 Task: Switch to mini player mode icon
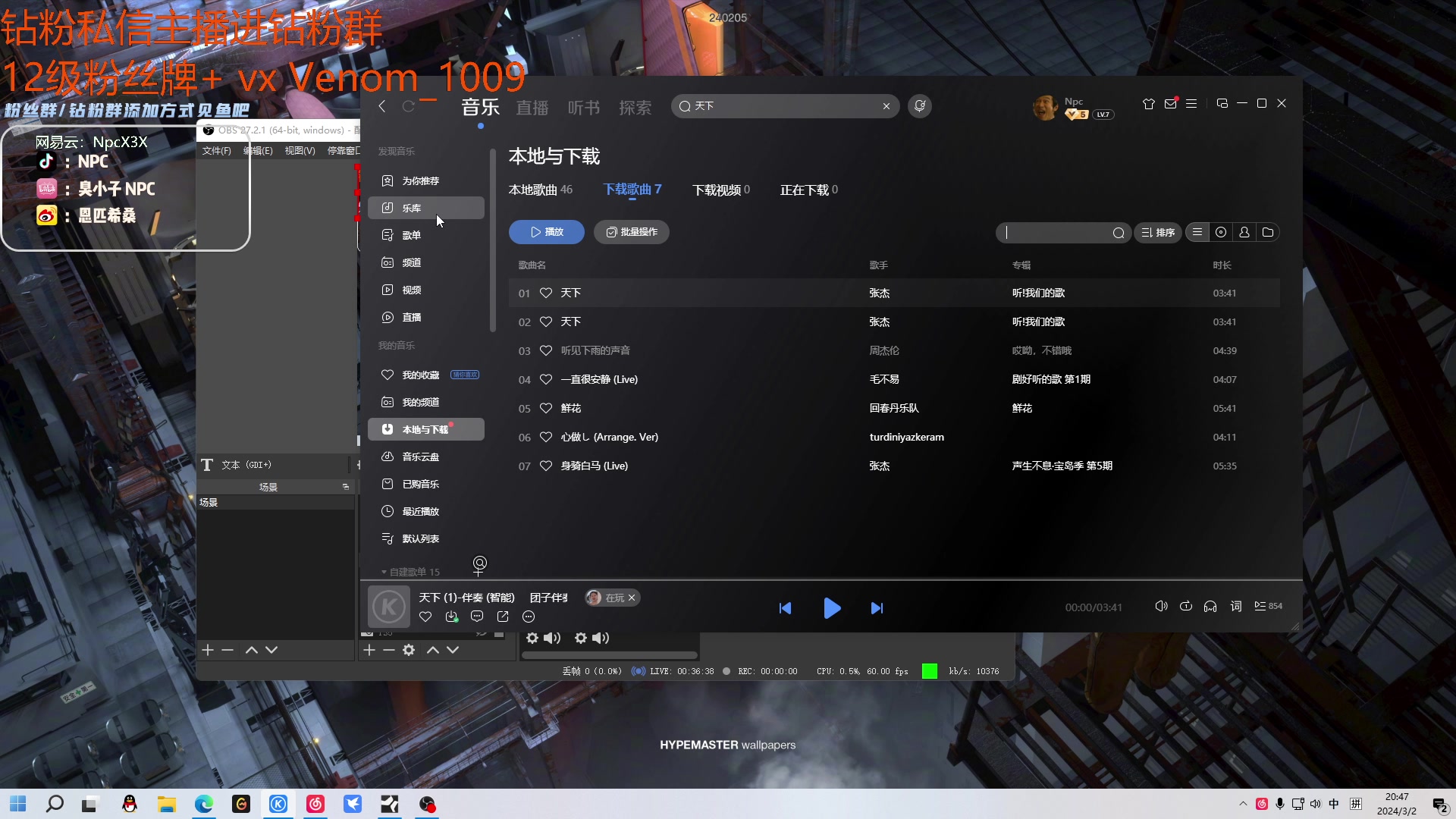pyautogui.click(x=1222, y=104)
